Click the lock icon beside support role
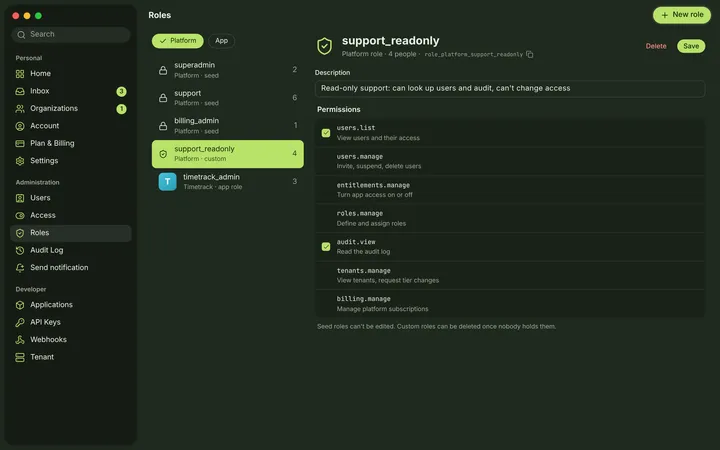 pos(163,98)
